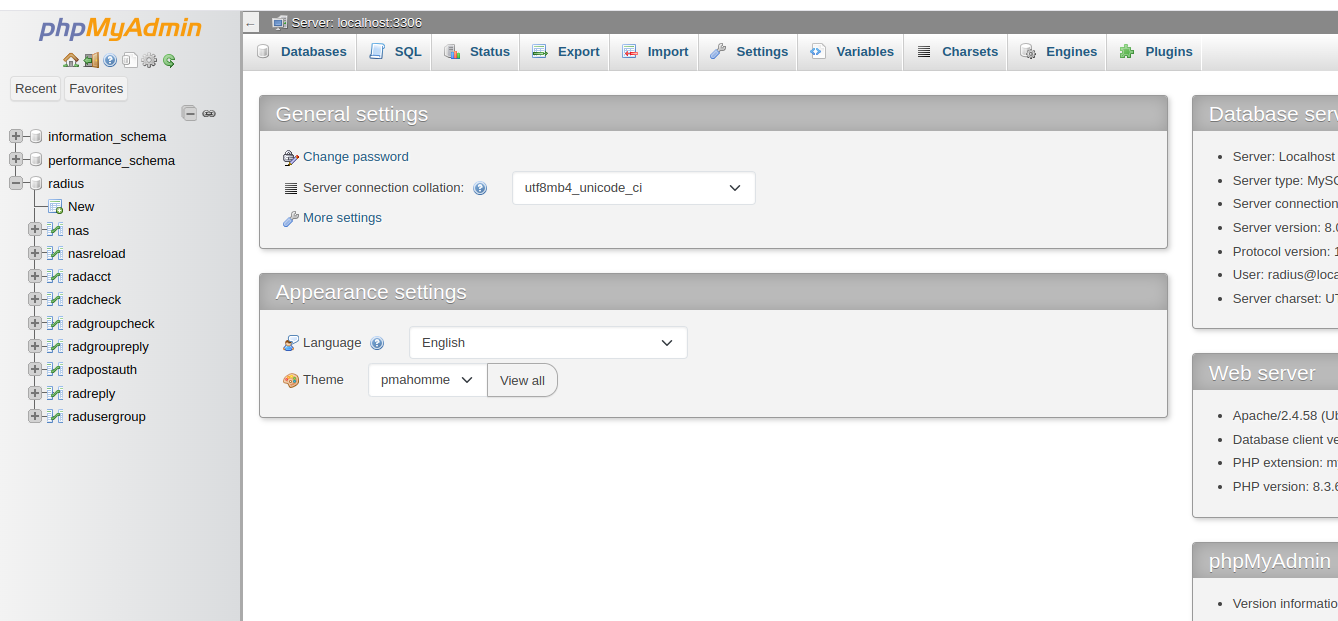Expand the radacct table node
Viewport: 1338px width, 621px height.
pyautogui.click(x=35, y=275)
